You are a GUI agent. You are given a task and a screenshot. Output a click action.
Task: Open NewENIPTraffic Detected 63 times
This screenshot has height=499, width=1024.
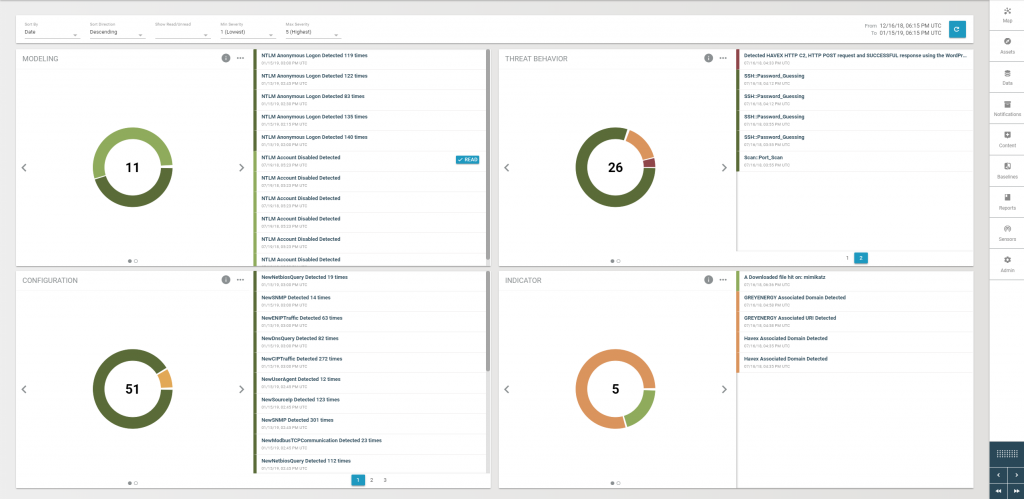tap(370, 321)
